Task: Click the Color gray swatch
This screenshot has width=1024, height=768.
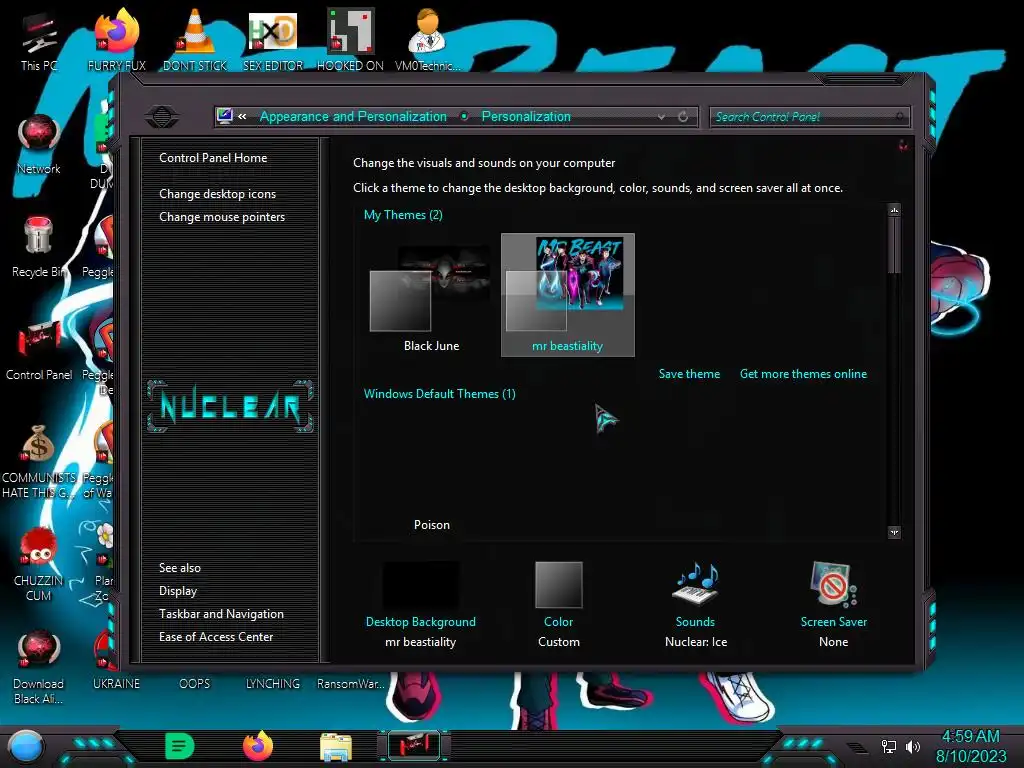Action: tap(559, 584)
